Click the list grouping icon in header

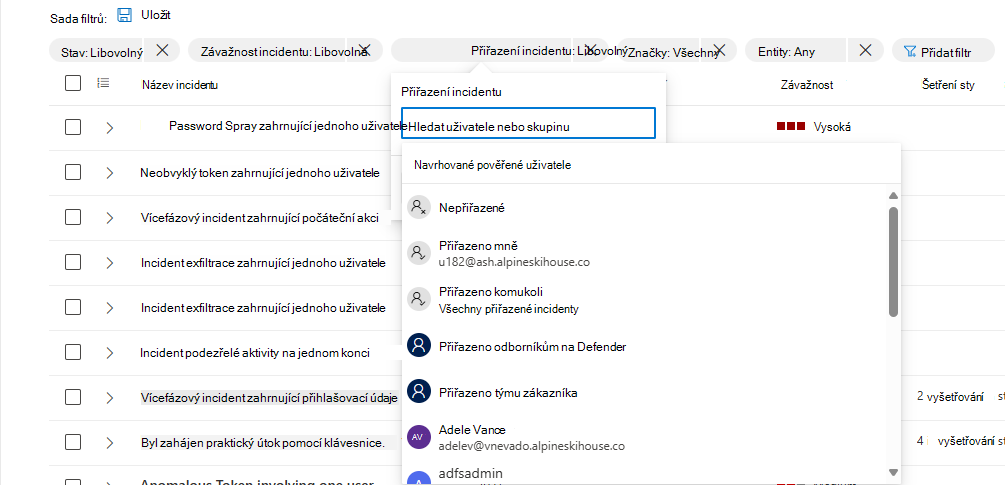tap(103, 83)
